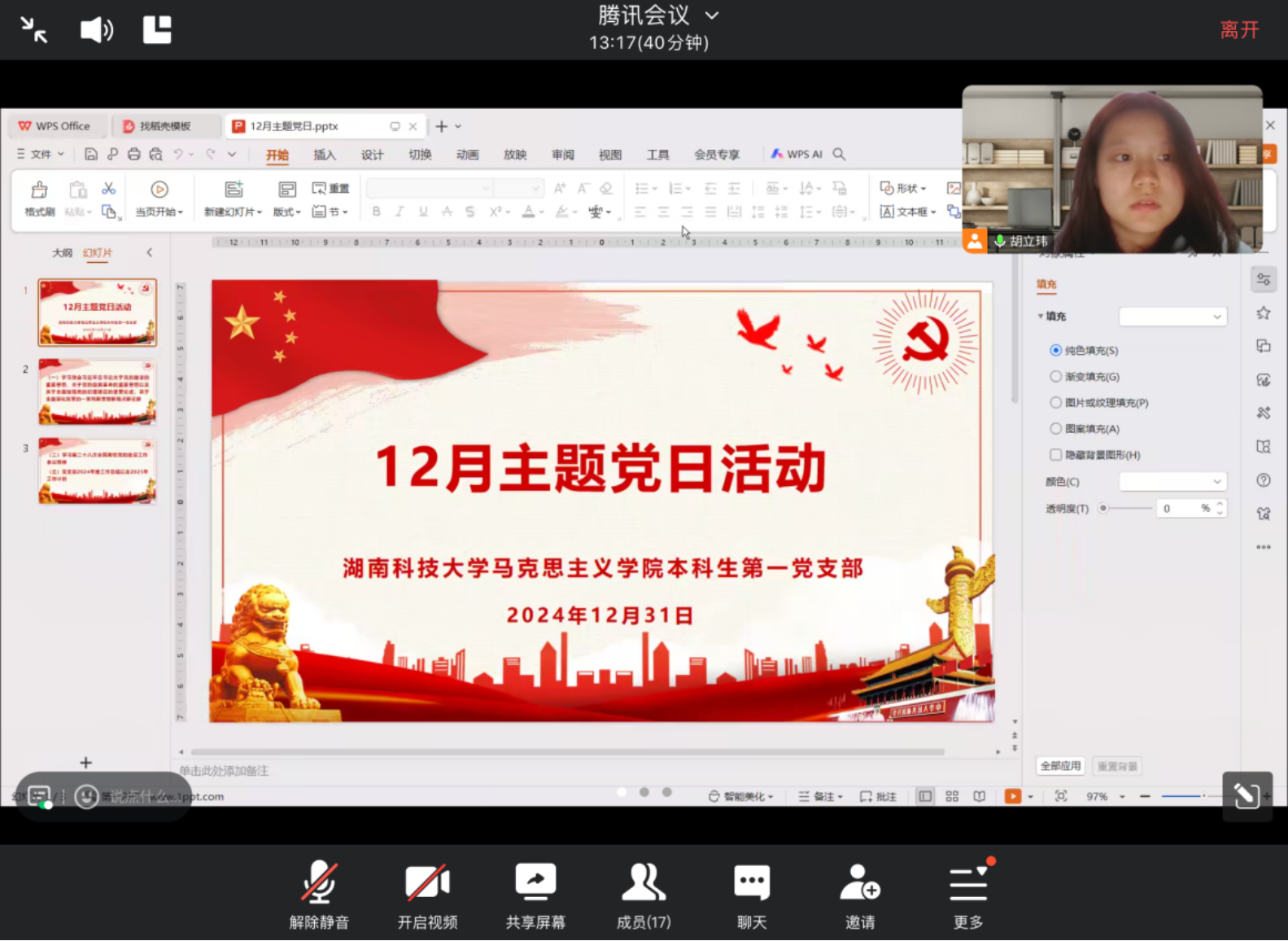Image resolution: width=1288 pixels, height=941 pixels.
Task: Turn on camera via 开启视频
Action: (x=427, y=894)
